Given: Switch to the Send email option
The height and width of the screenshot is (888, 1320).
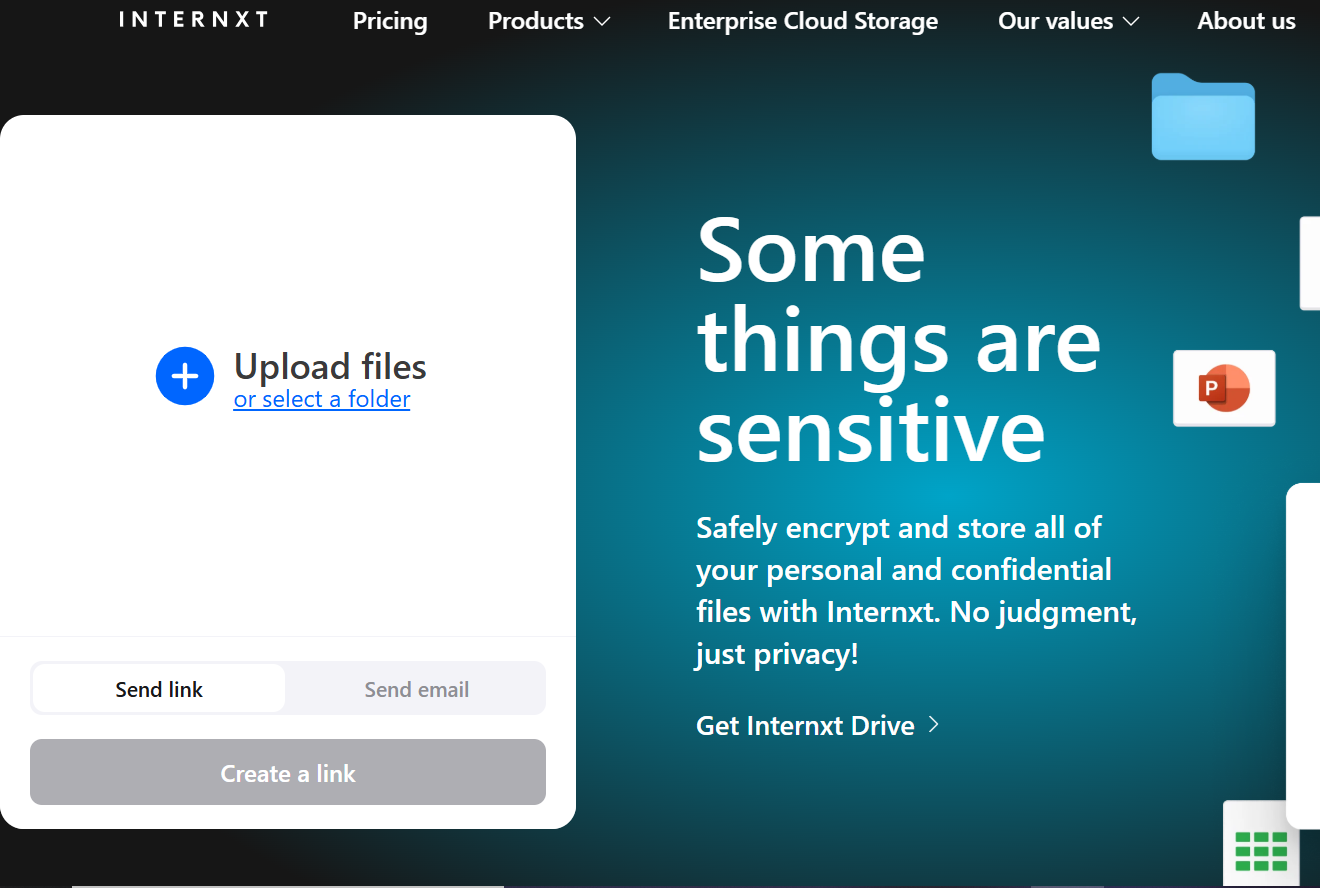Looking at the screenshot, I should pos(416,689).
